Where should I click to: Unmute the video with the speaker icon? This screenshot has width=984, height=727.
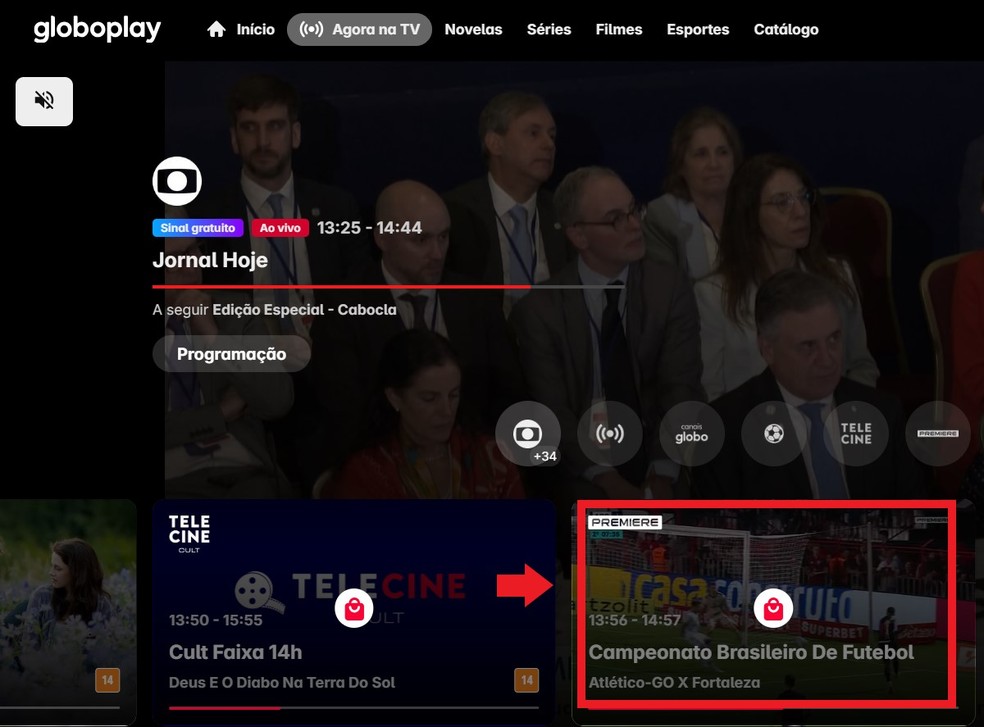coord(43,100)
